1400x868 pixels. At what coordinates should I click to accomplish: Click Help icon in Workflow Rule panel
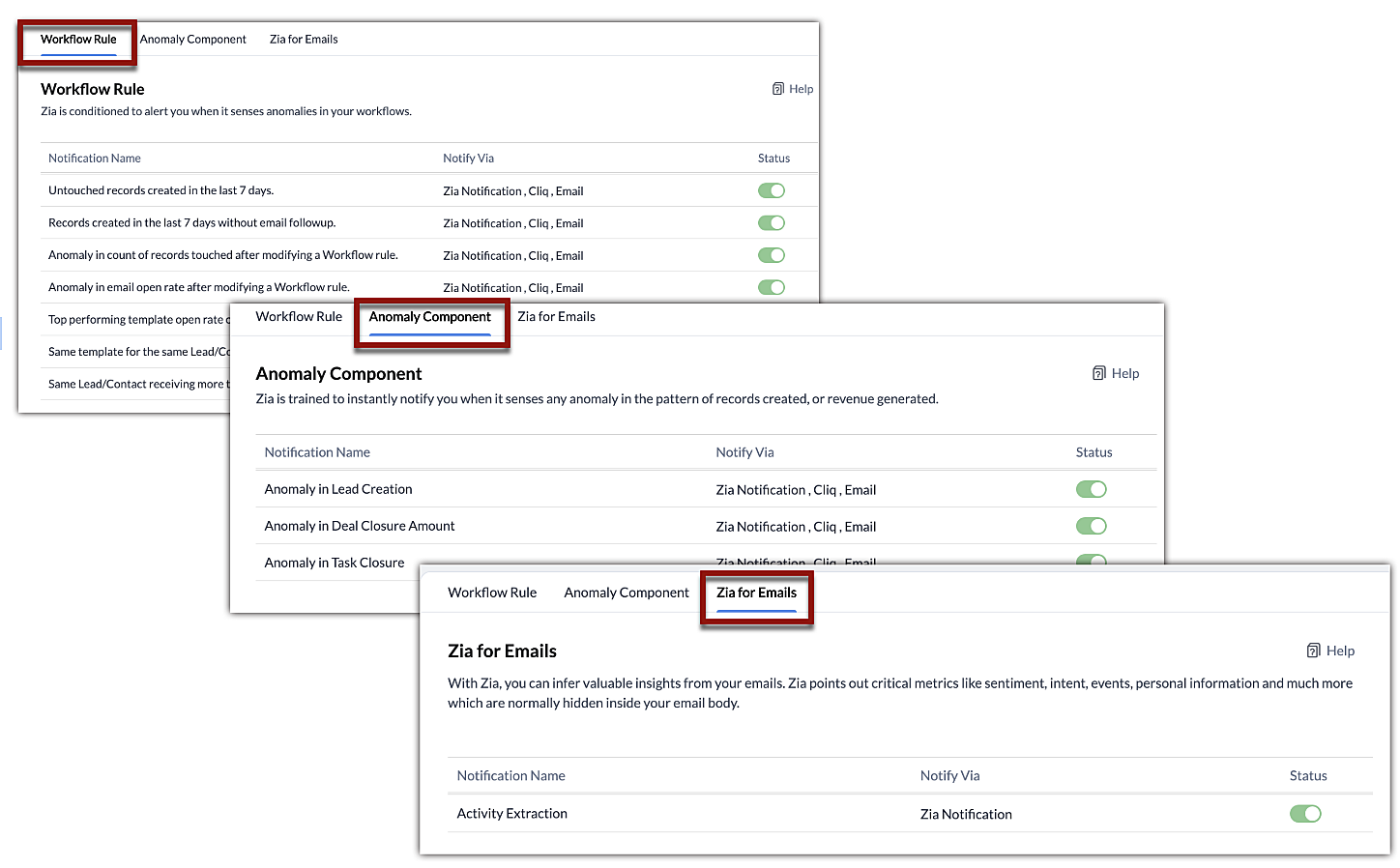pos(778,89)
